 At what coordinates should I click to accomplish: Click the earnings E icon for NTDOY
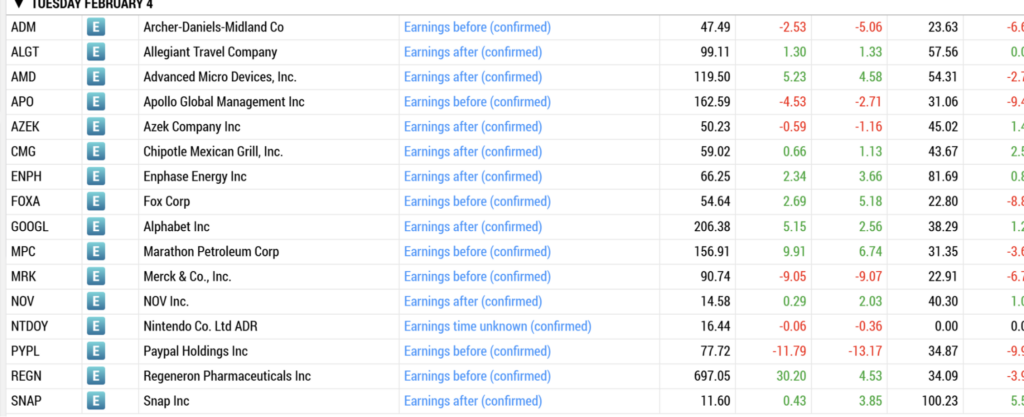(96, 326)
